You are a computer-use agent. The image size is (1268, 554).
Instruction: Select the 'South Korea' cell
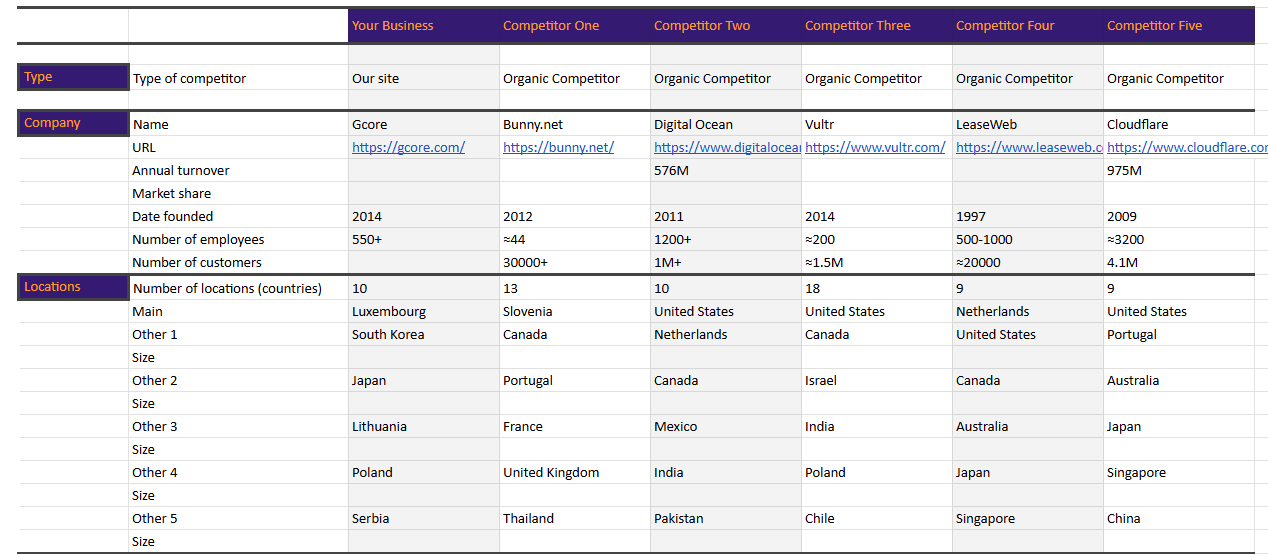pyautogui.click(x=424, y=335)
